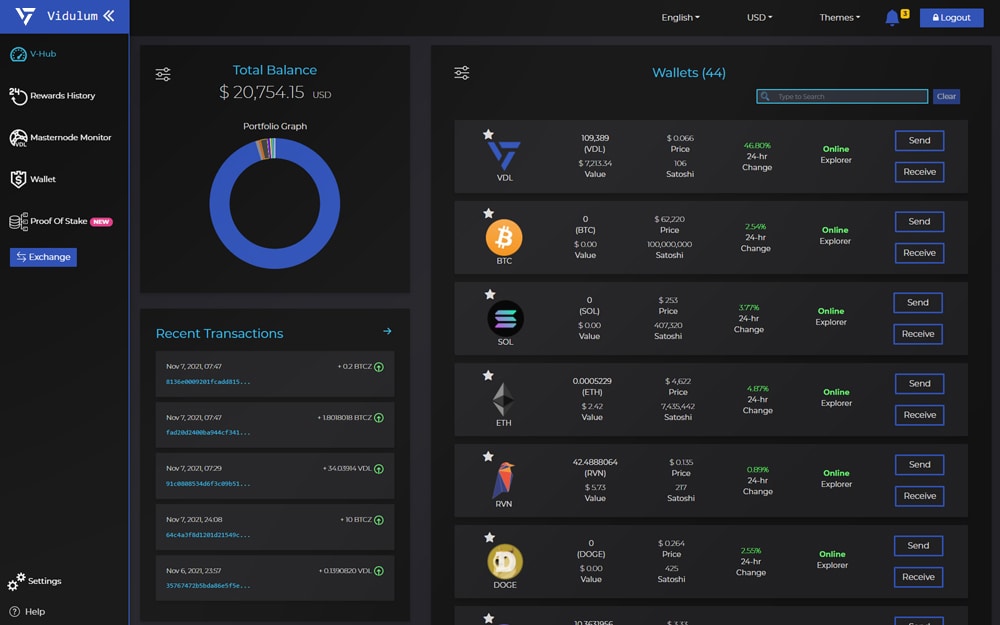Click the Solana SOL coin logo

pos(505,319)
